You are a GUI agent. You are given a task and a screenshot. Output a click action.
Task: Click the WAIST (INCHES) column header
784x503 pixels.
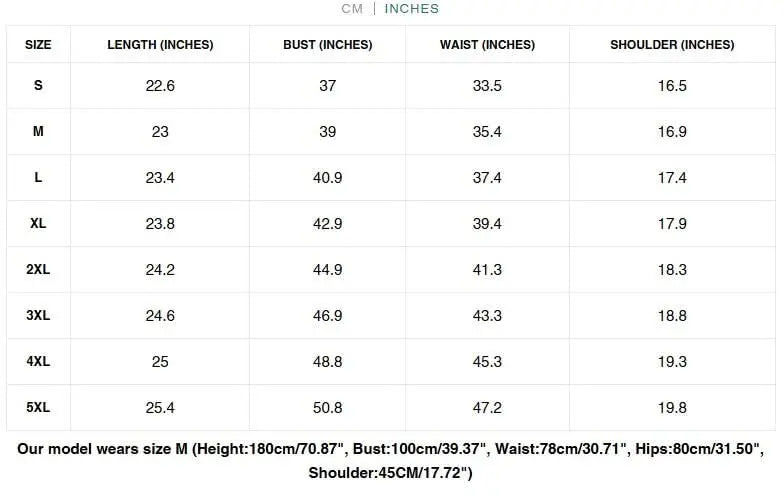[x=487, y=45]
